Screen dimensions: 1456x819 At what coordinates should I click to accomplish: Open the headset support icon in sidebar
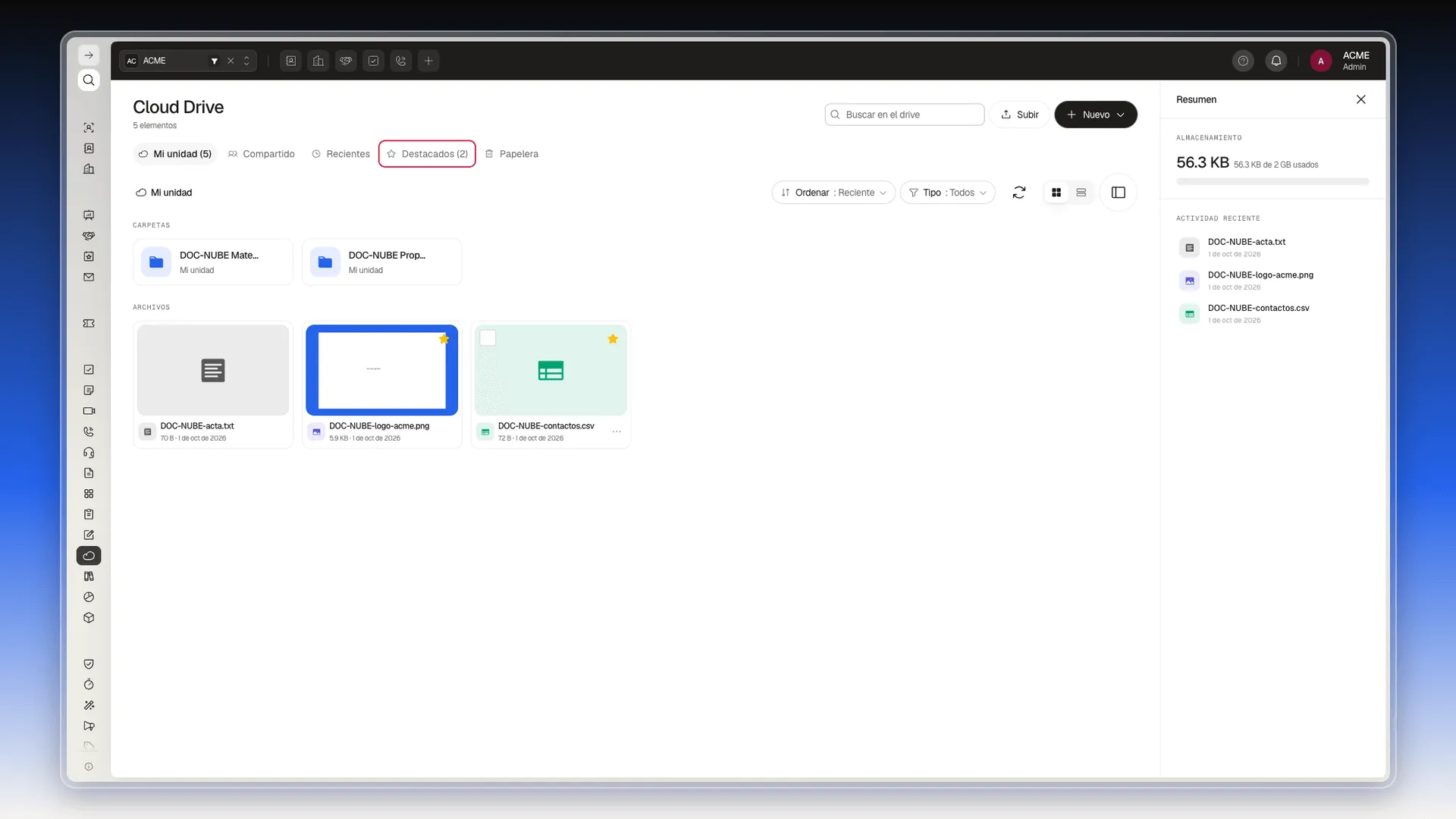pyautogui.click(x=89, y=453)
